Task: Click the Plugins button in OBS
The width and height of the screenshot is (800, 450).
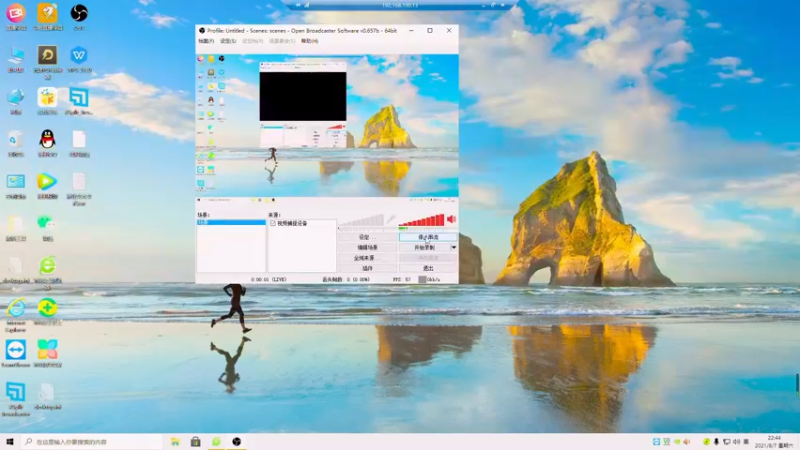Action: (367, 268)
